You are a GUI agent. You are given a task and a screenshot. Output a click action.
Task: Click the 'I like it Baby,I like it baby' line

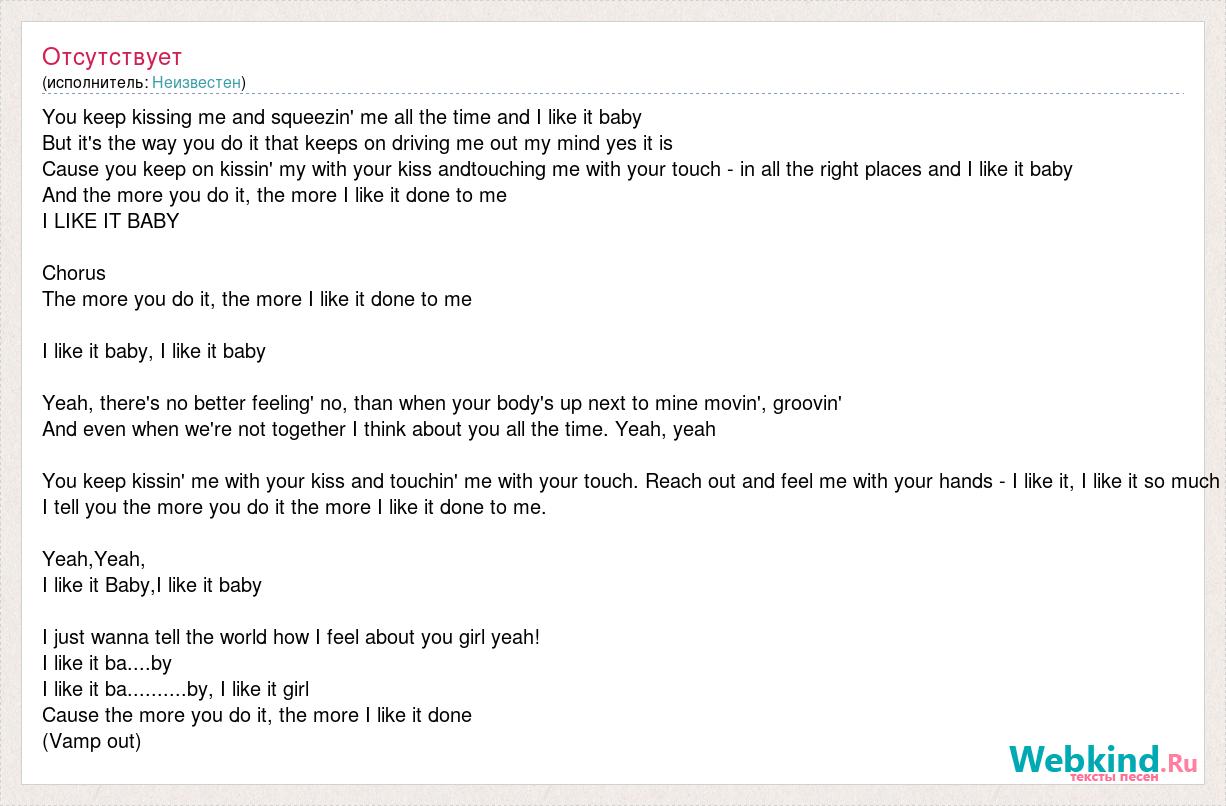coord(152,585)
